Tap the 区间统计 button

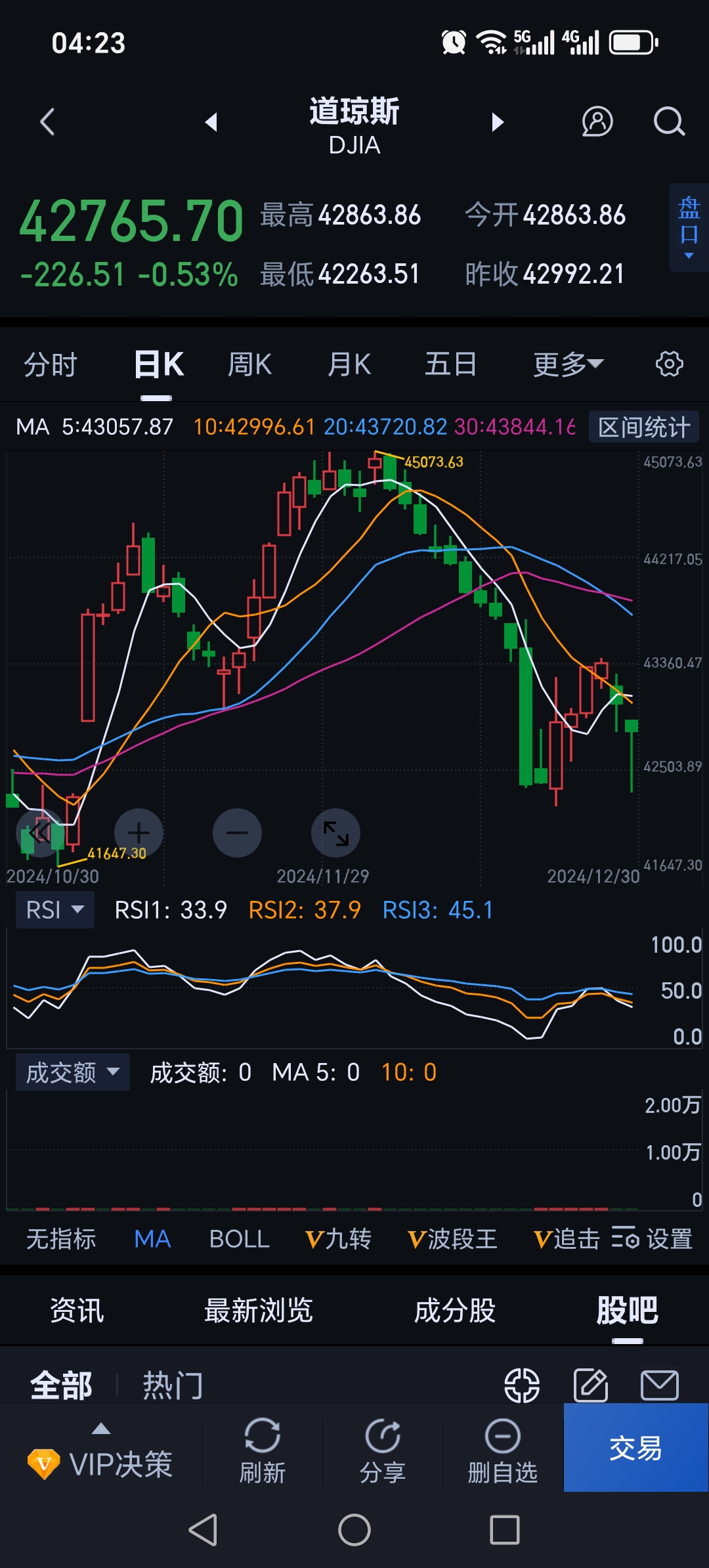[x=644, y=427]
